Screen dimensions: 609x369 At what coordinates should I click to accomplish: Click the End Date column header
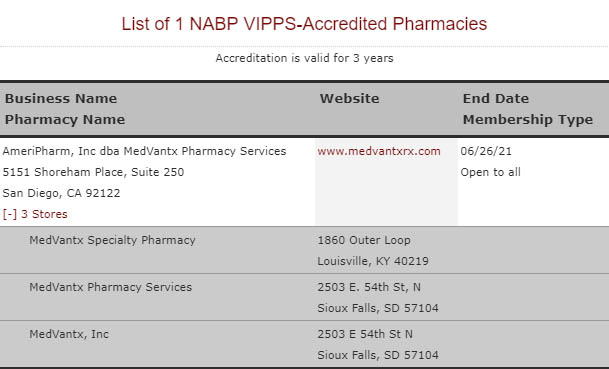[x=496, y=99]
